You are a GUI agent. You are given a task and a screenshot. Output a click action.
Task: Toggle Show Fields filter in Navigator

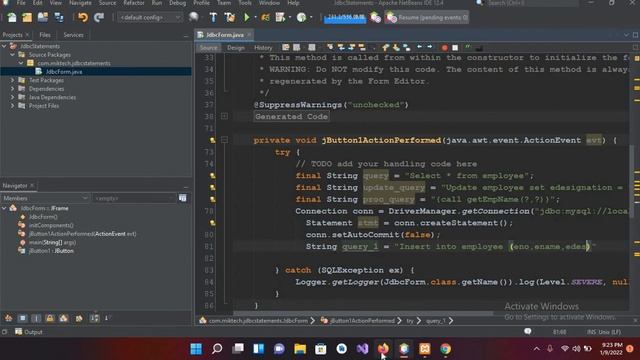coord(22,318)
